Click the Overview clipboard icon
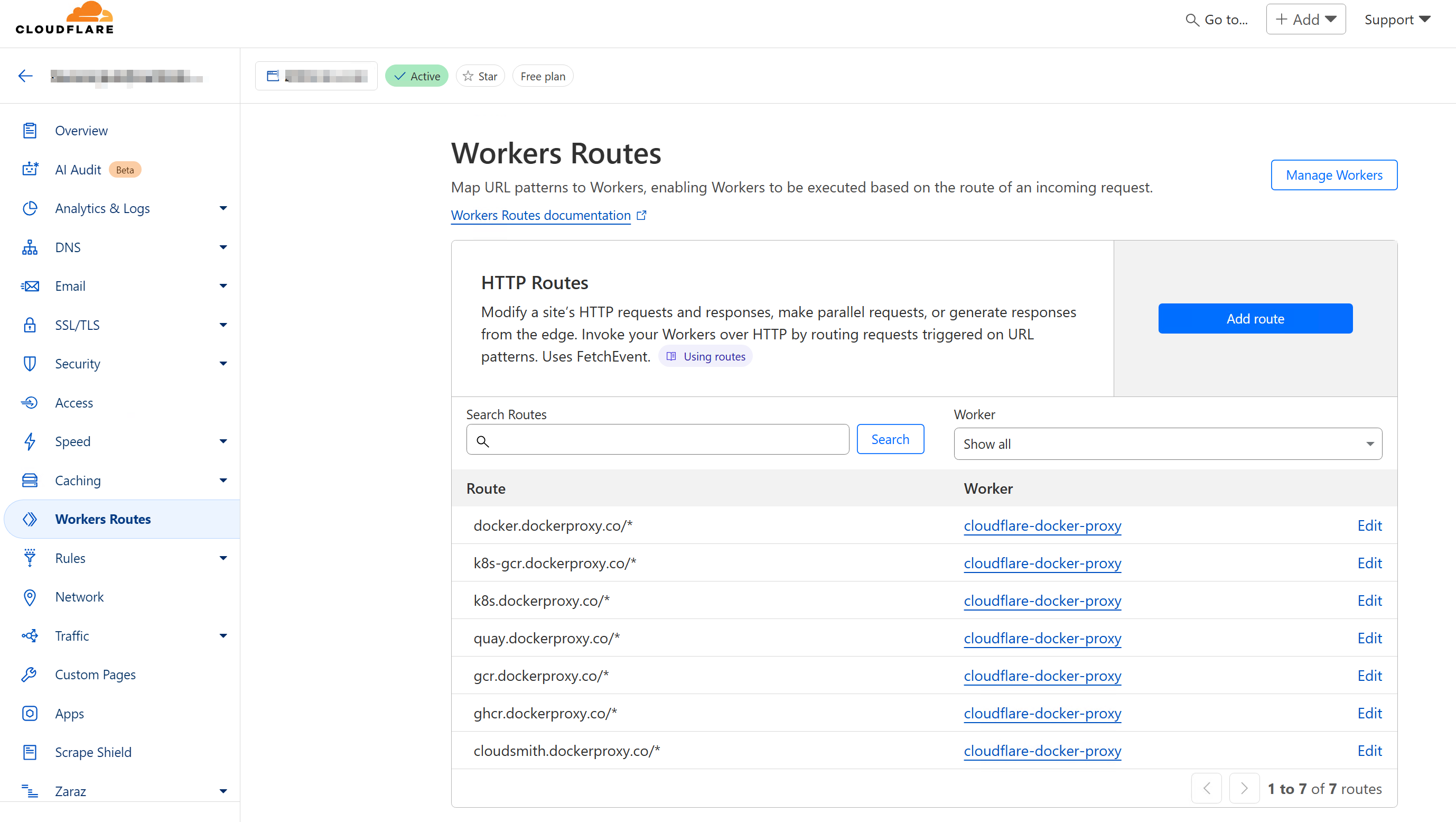Image resolution: width=1456 pixels, height=822 pixels. 30,131
